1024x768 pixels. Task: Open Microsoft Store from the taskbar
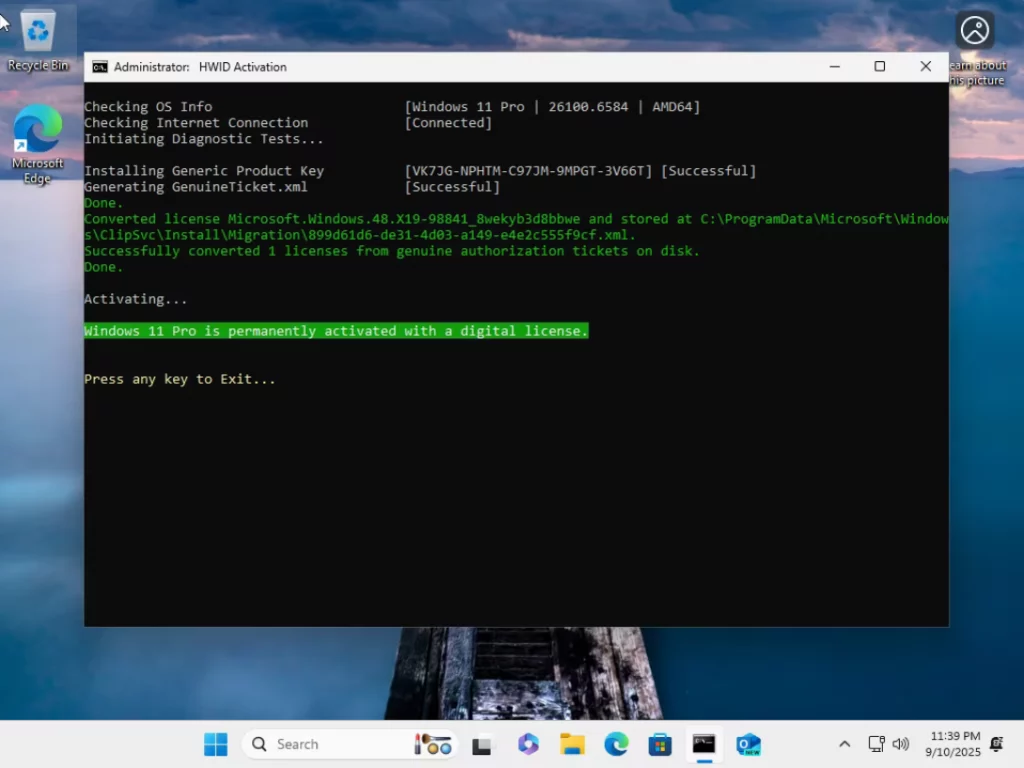[x=660, y=744]
